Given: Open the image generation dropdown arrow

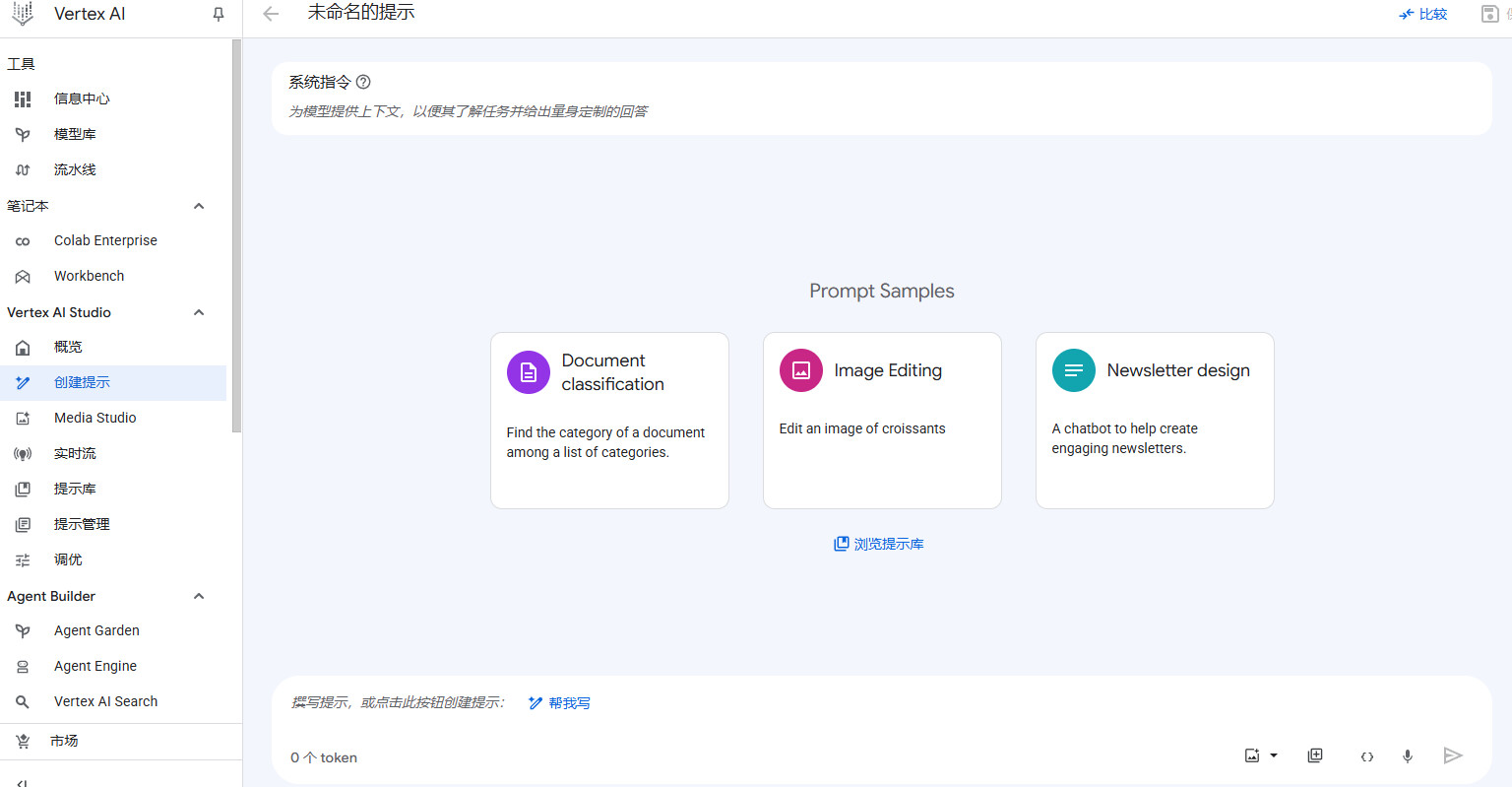Looking at the screenshot, I should (1274, 755).
